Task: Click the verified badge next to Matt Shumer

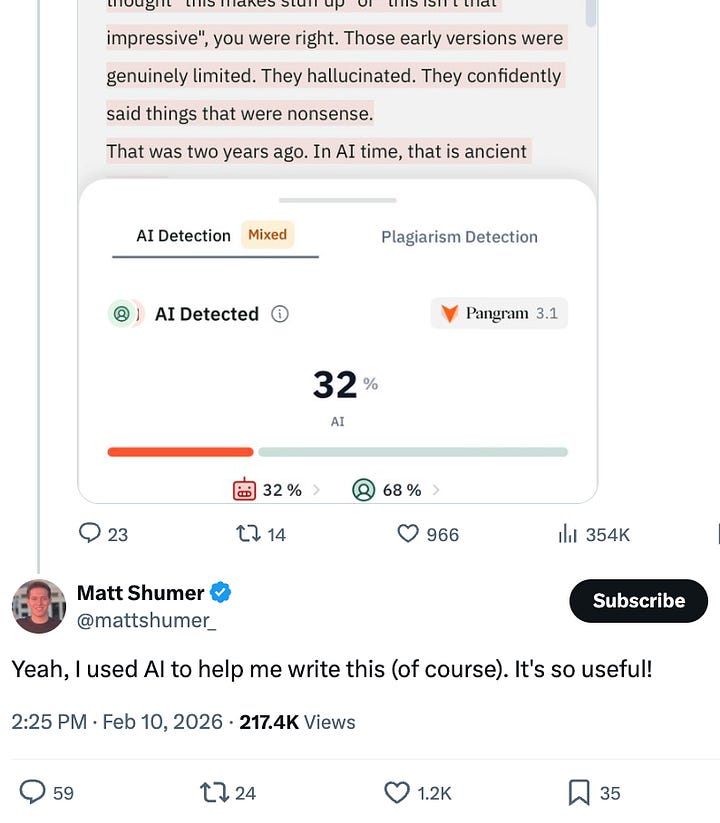Action: [x=220, y=592]
